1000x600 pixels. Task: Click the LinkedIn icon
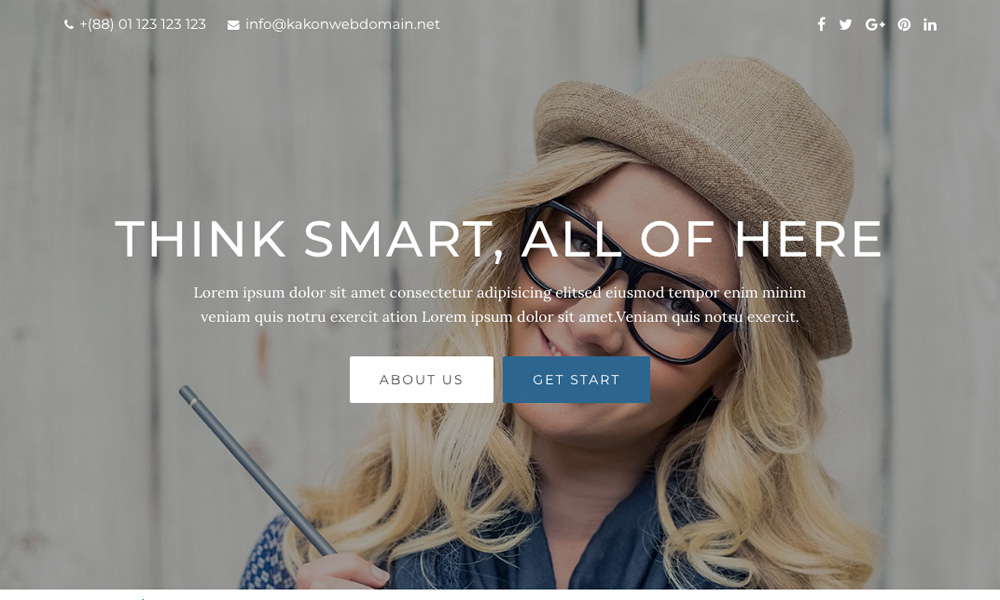click(930, 24)
